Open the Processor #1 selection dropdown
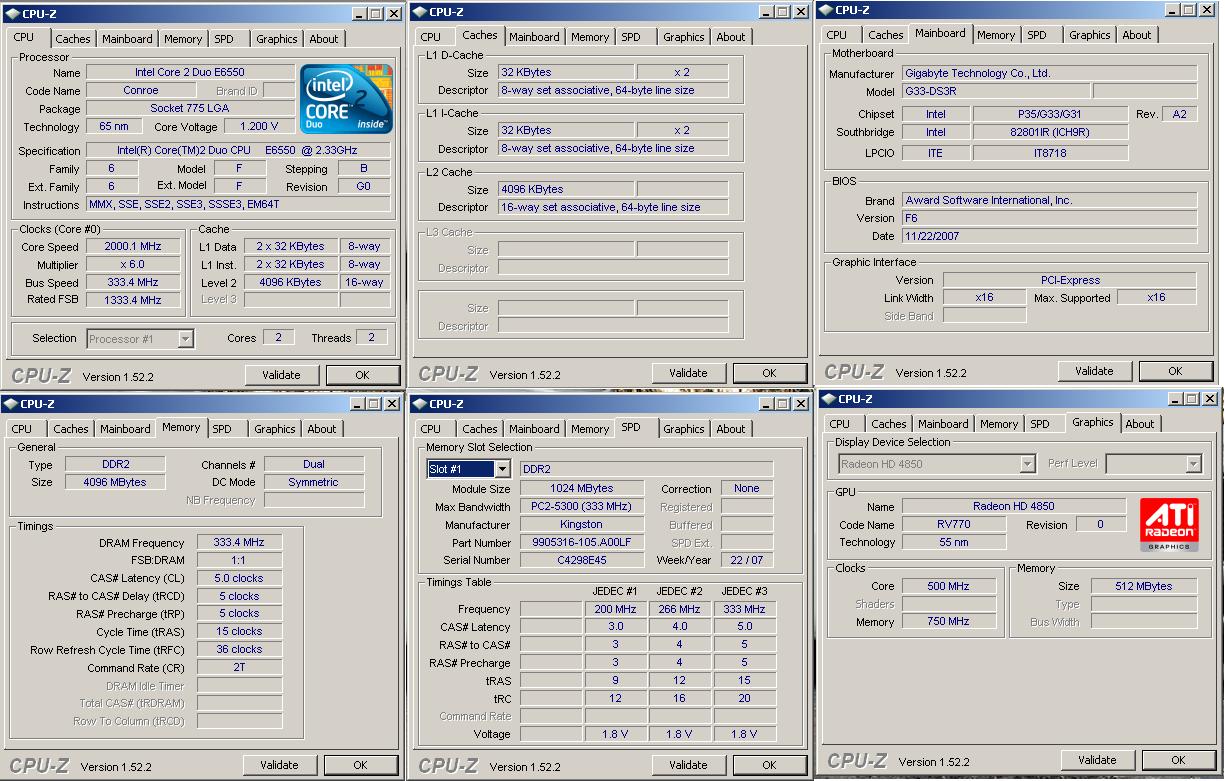Viewport: 1225px width, 781px height. pyautogui.click(x=185, y=339)
